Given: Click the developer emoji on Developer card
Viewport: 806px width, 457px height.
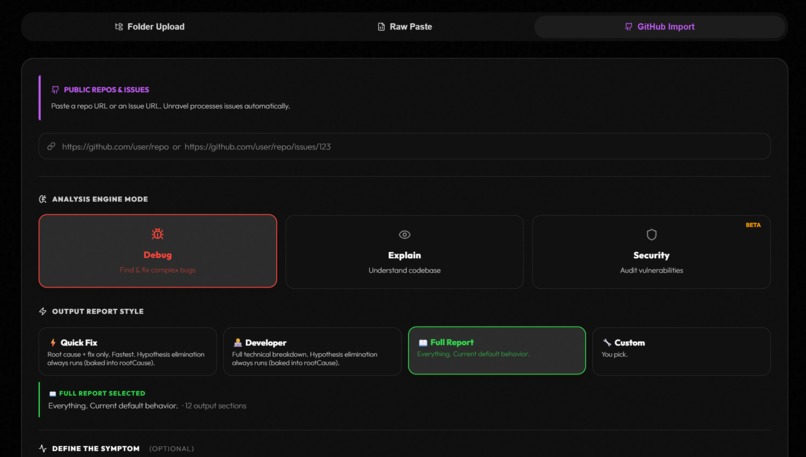Looking at the screenshot, I should click(x=237, y=342).
